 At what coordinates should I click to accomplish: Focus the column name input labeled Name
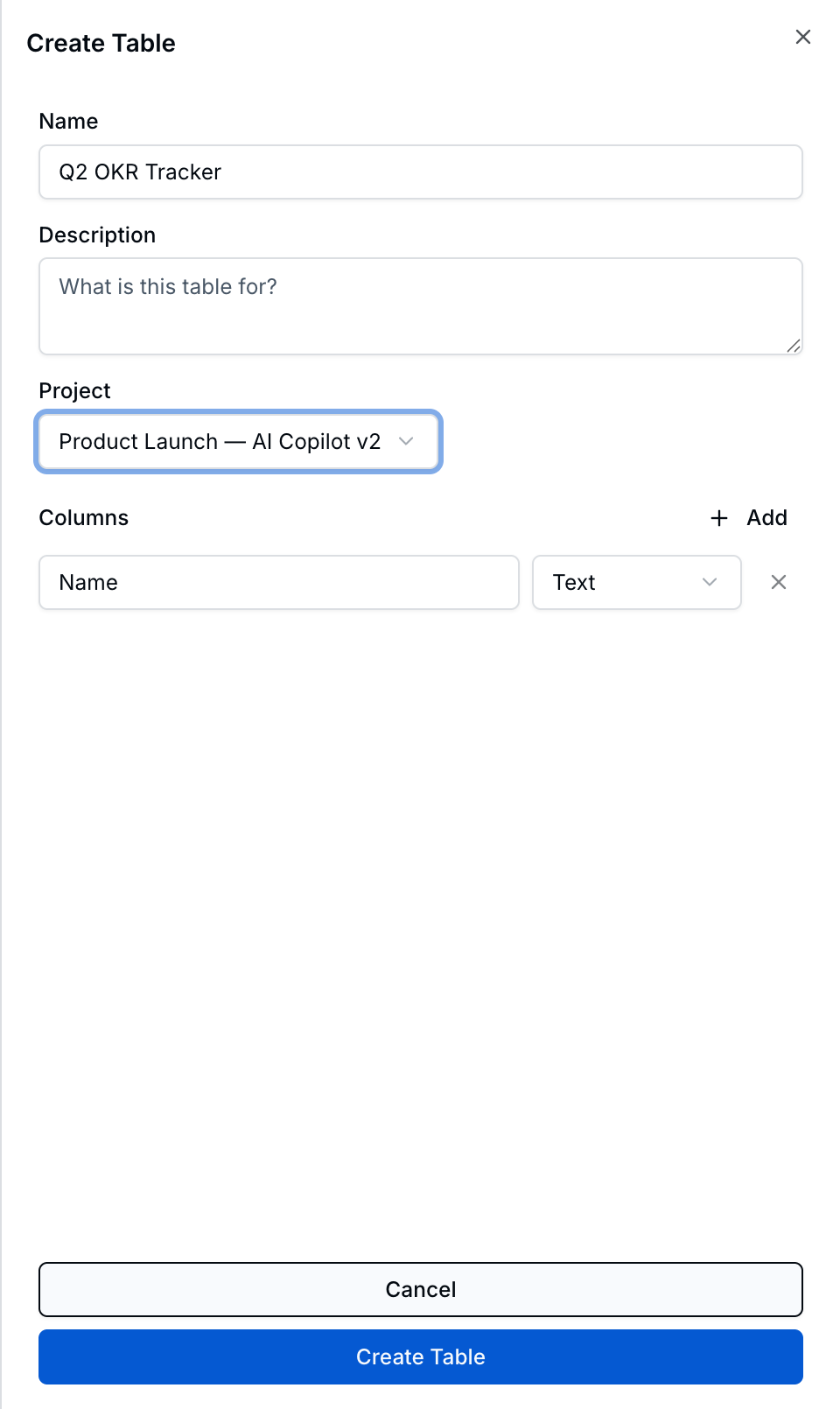[278, 582]
